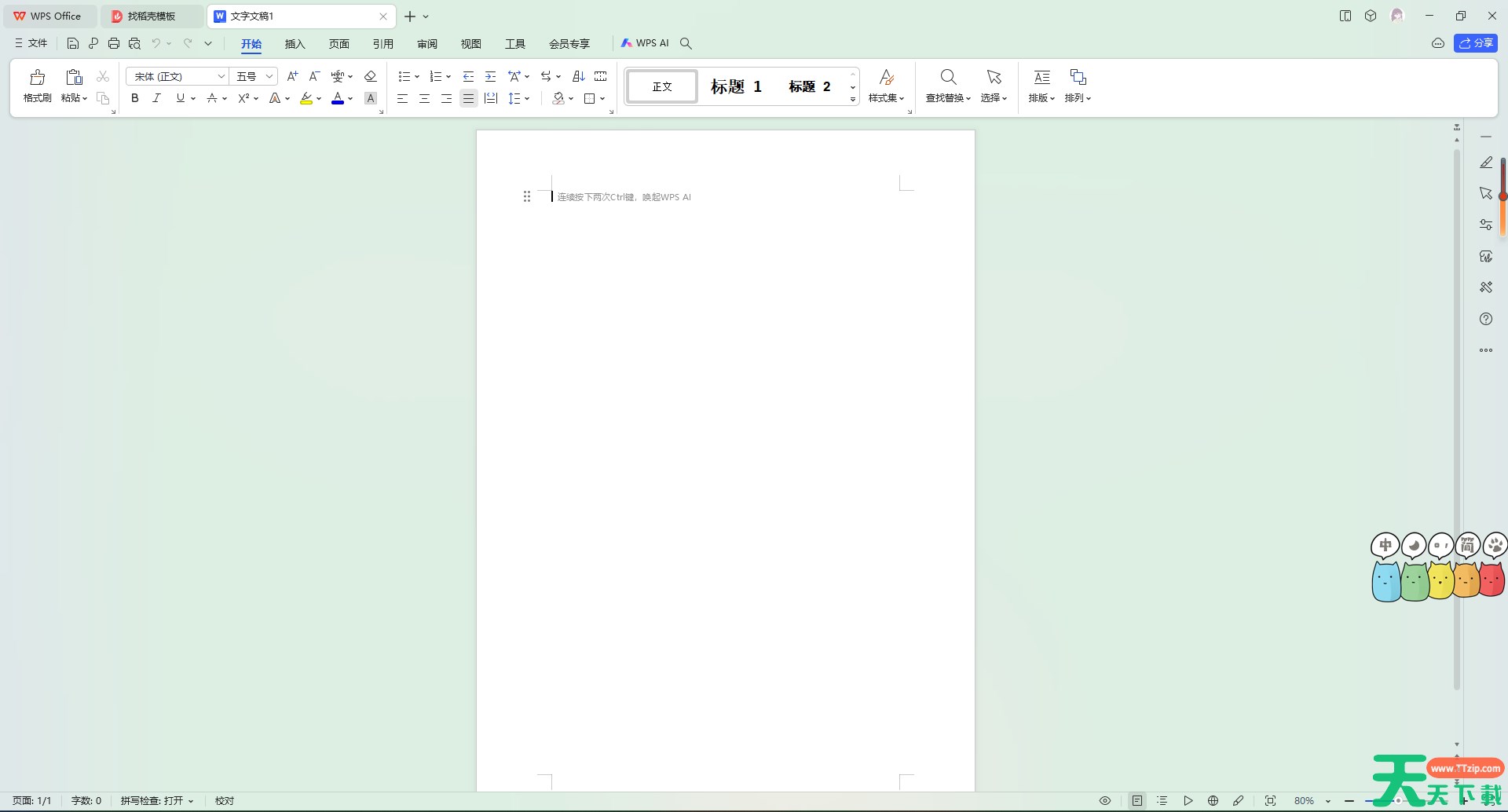Click the Format Painter (格式刷) icon
1508x812 pixels.
(37, 85)
